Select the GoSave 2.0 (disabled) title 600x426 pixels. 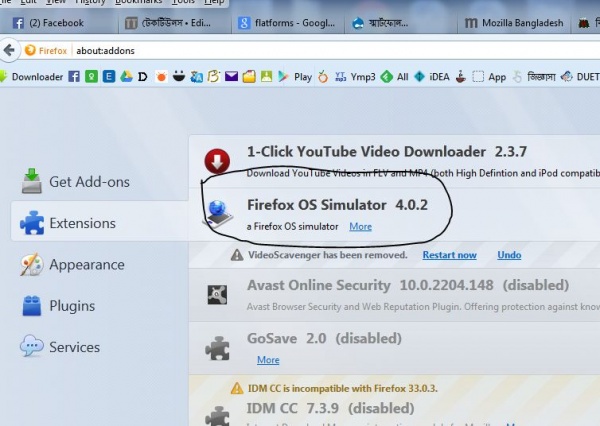click(x=324, y=339)
